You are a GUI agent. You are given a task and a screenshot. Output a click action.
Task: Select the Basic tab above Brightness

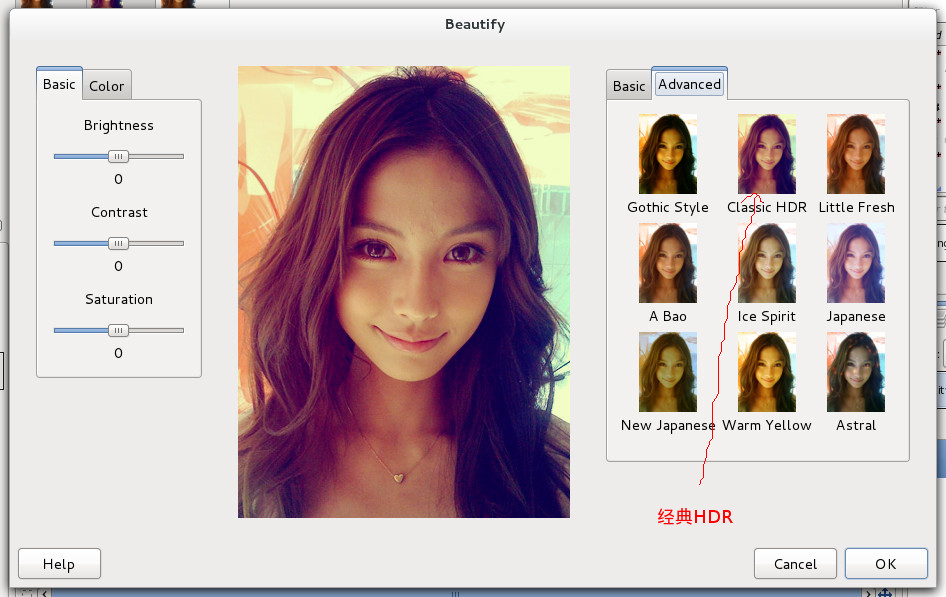59,84
